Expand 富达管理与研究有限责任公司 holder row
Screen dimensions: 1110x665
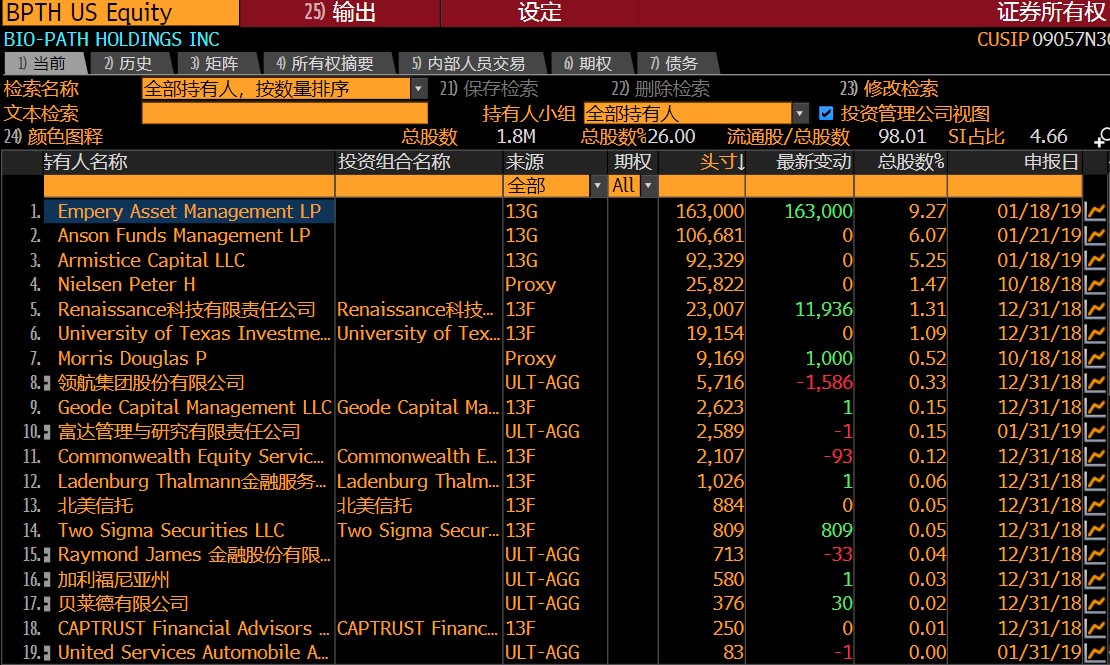tap(47, 432)
